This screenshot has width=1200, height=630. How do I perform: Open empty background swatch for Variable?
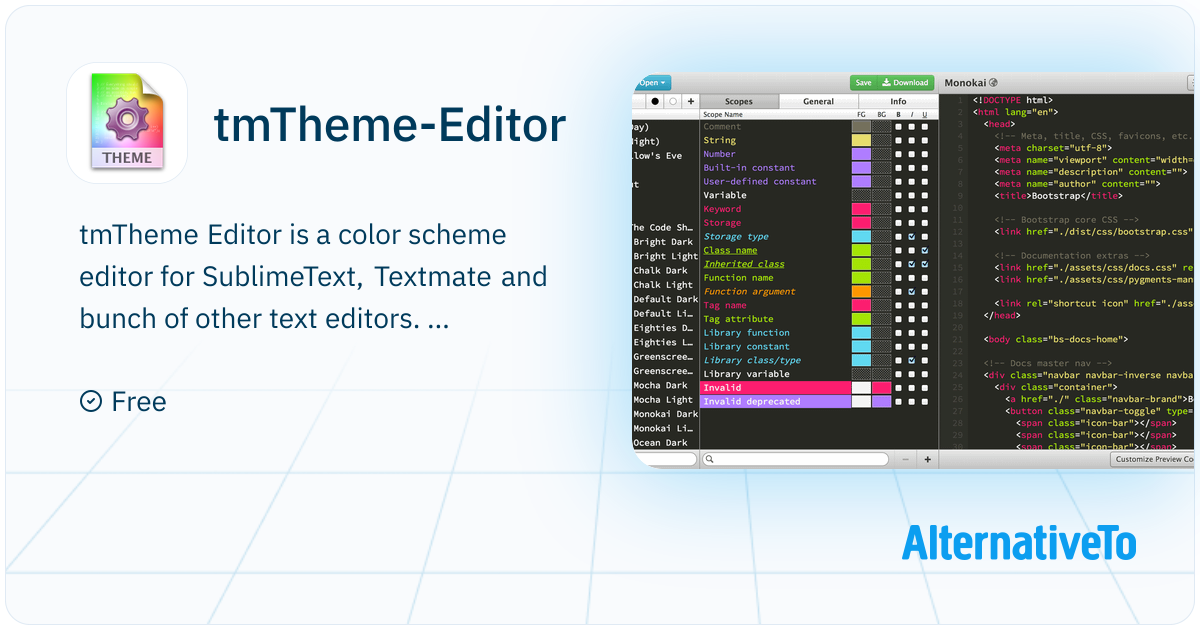[881, 195]
